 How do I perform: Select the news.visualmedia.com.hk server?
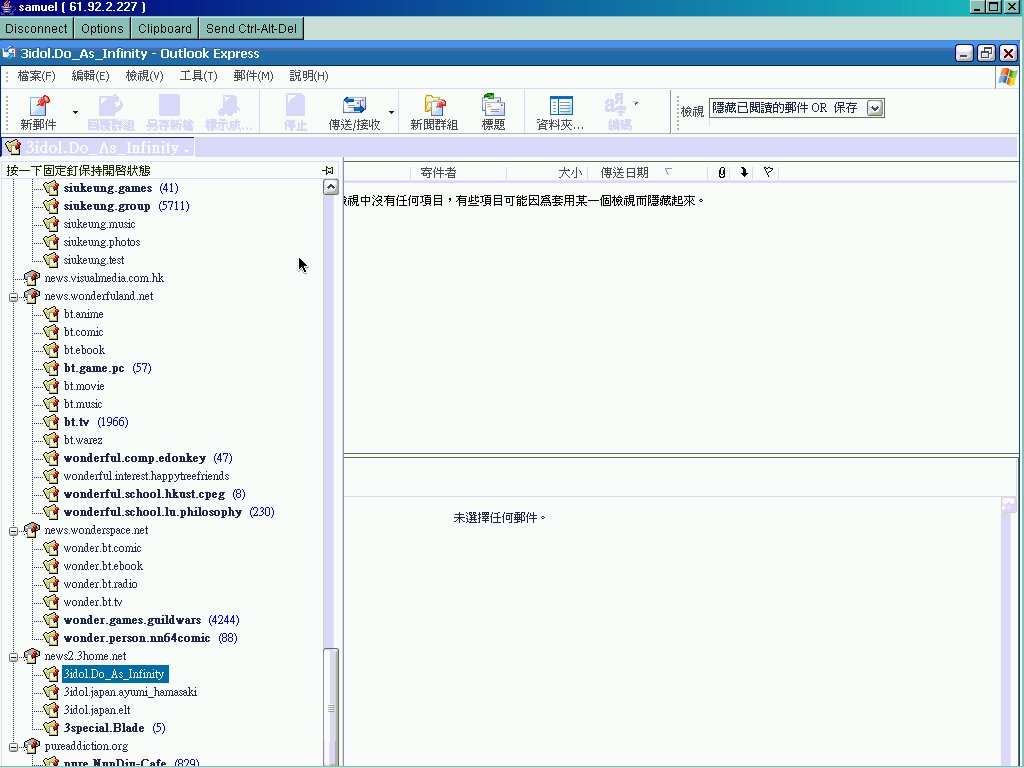(x=104, y=278)
